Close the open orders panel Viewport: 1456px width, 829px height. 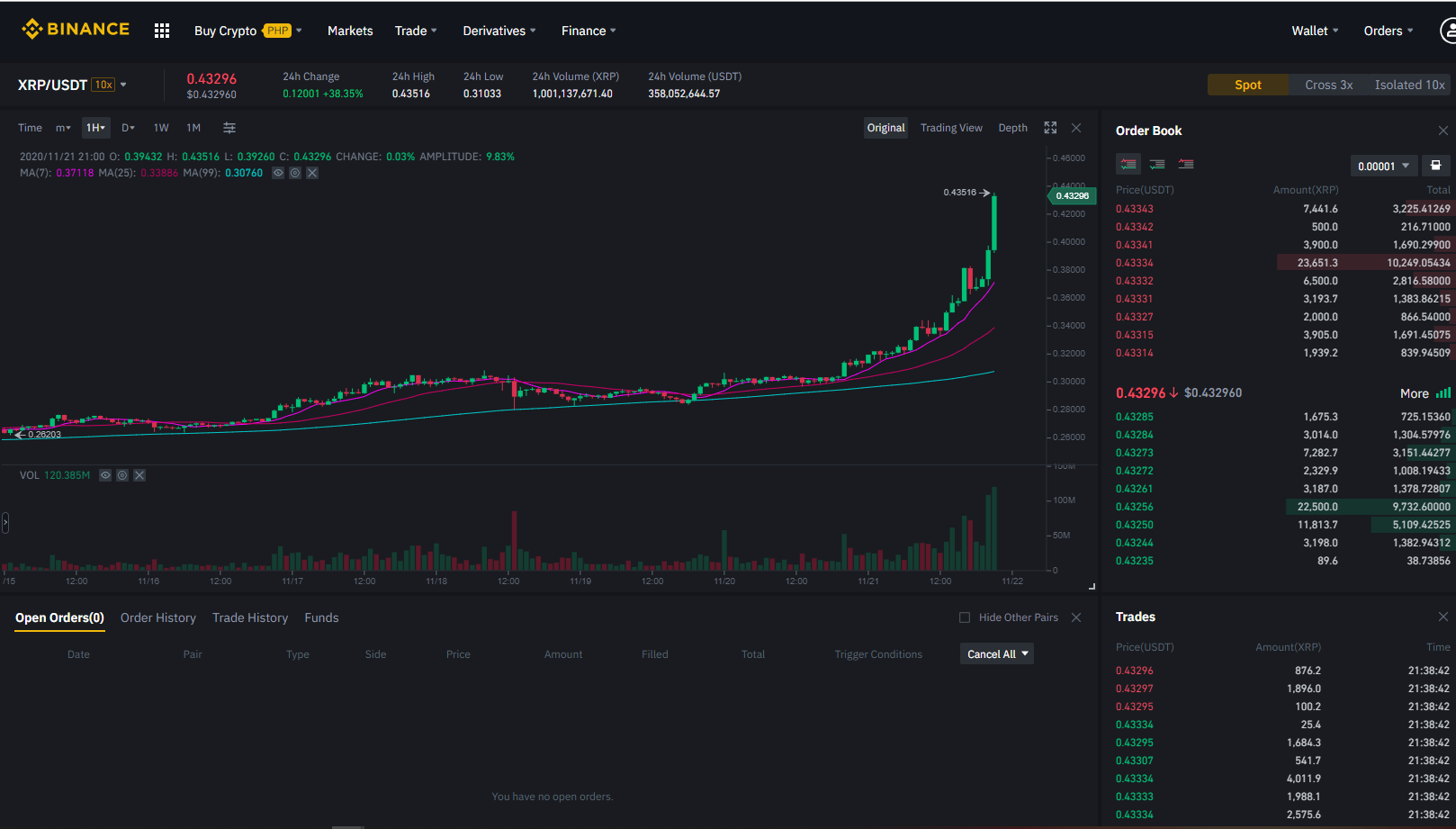click(1076, 617)
